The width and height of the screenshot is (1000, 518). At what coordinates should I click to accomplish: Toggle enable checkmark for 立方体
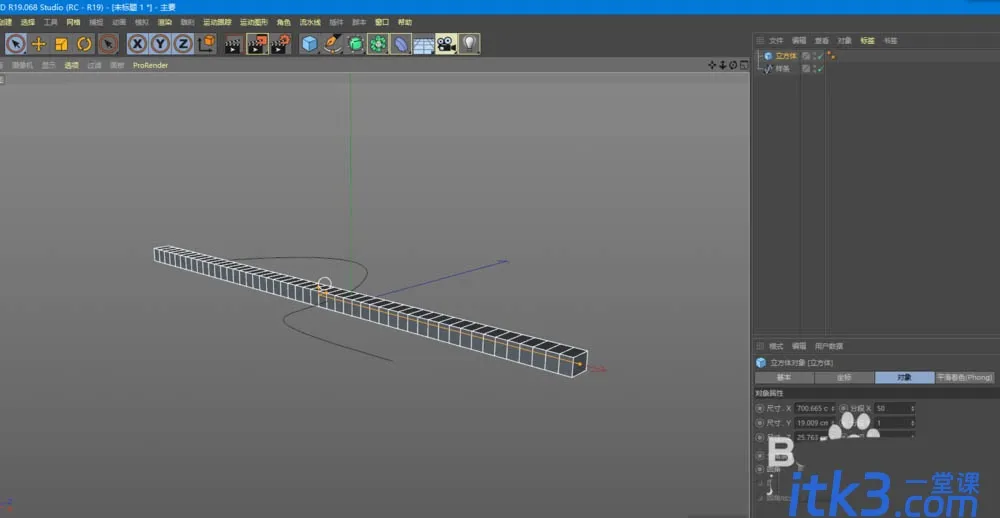(820, 56)
